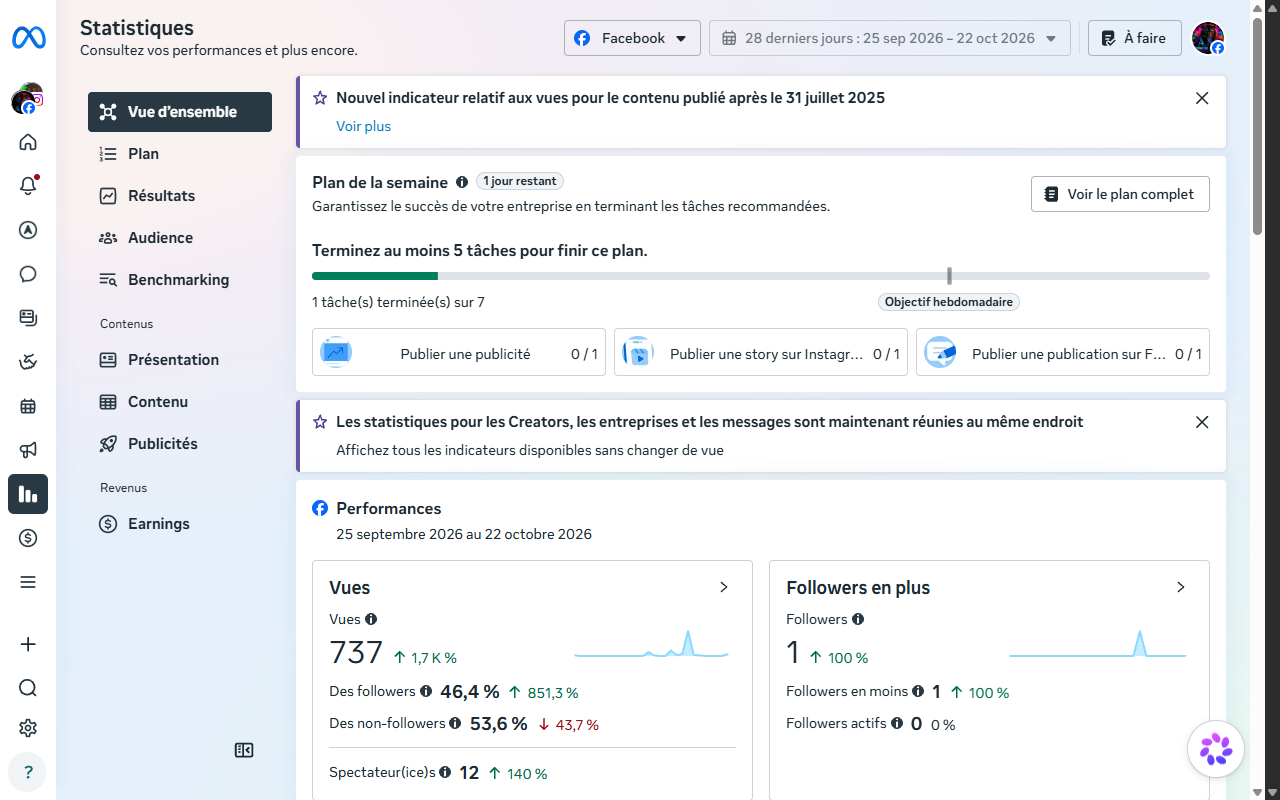
Task: Expand the Followers en plus card chevron
Action: [x=1181, y=587]
